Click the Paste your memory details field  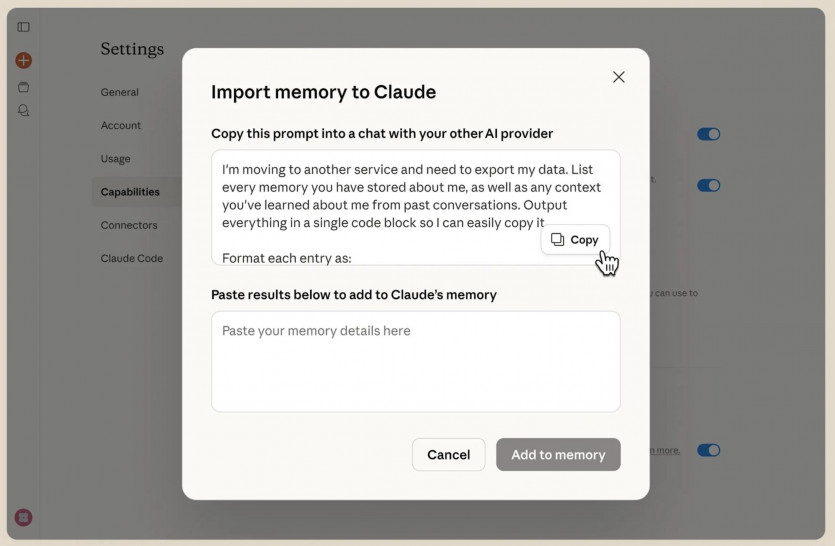pos(415,361)
